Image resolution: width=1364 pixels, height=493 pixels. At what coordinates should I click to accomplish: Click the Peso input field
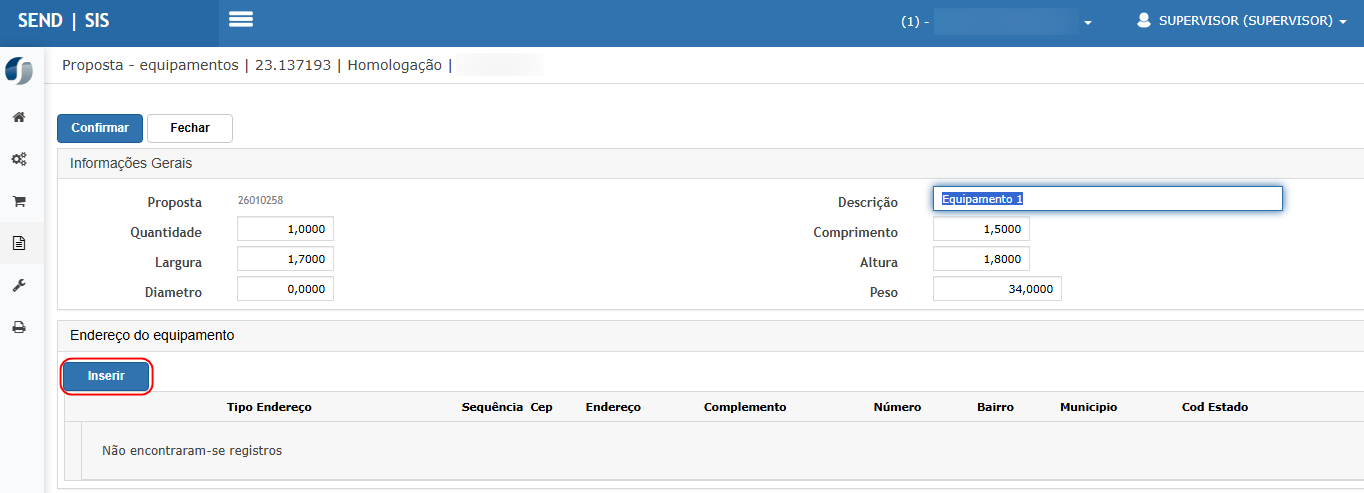[x=997, y=289]
